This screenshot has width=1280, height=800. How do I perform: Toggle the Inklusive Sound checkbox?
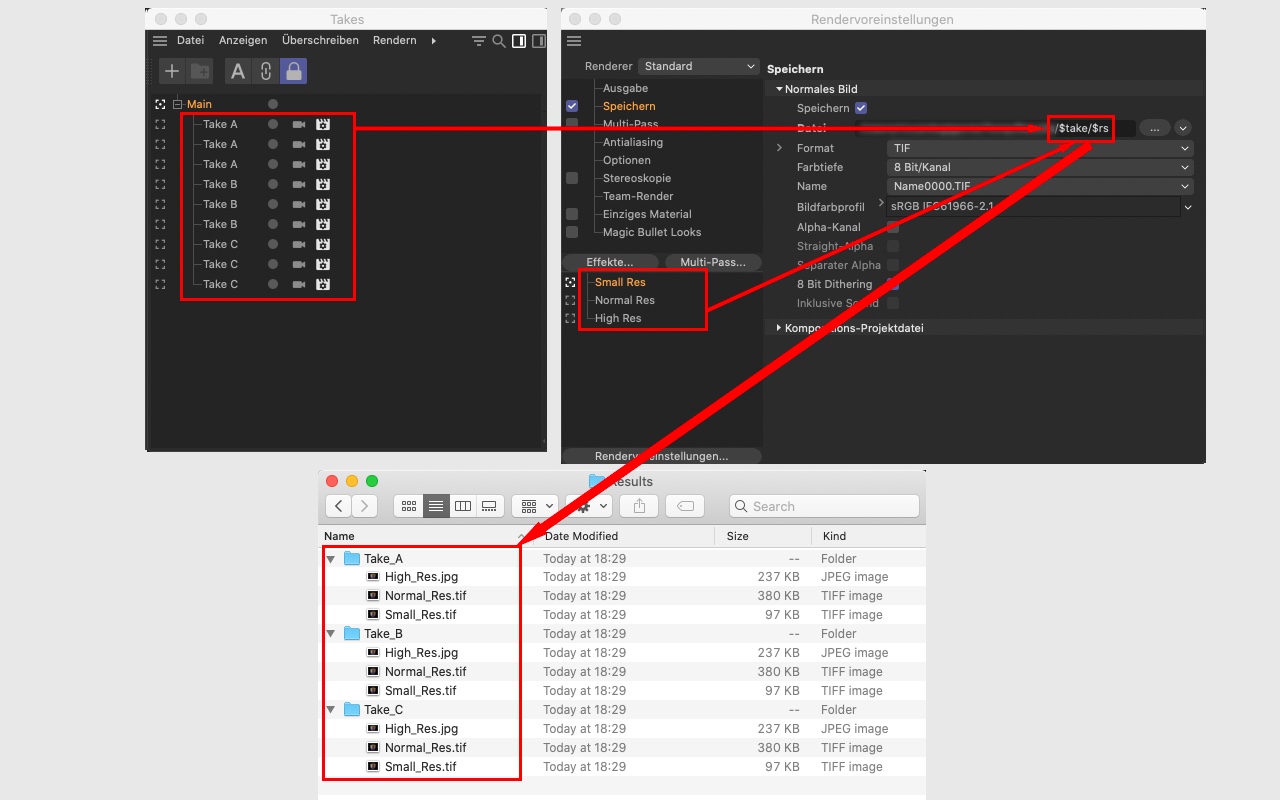click(893, 303)
